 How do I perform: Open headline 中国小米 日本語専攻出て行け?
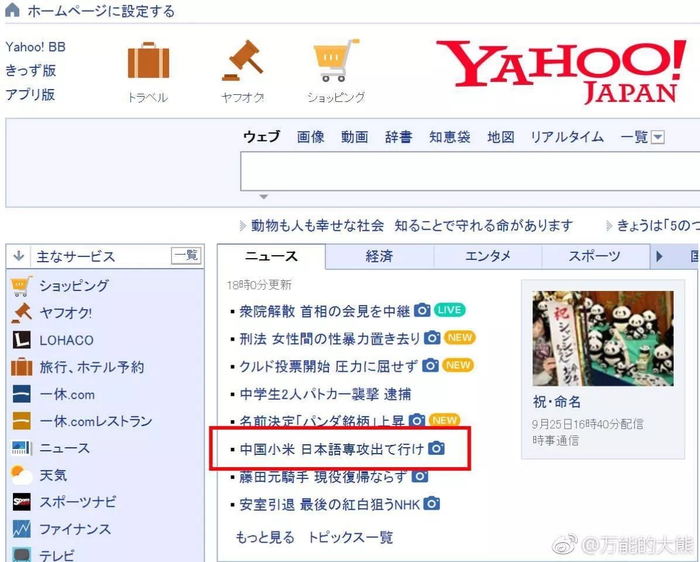332,449
